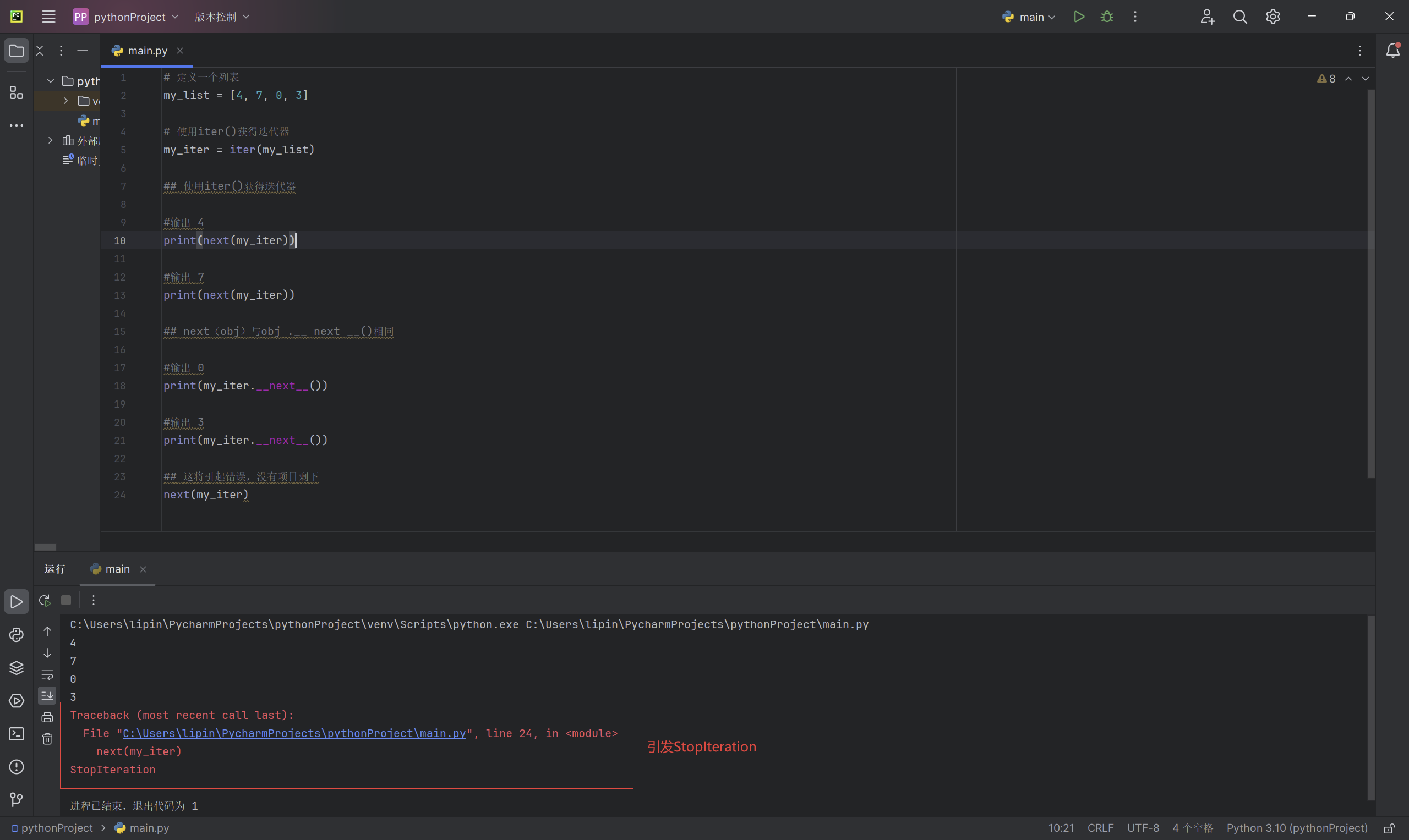Open Terminal tool window

[17, 734]
